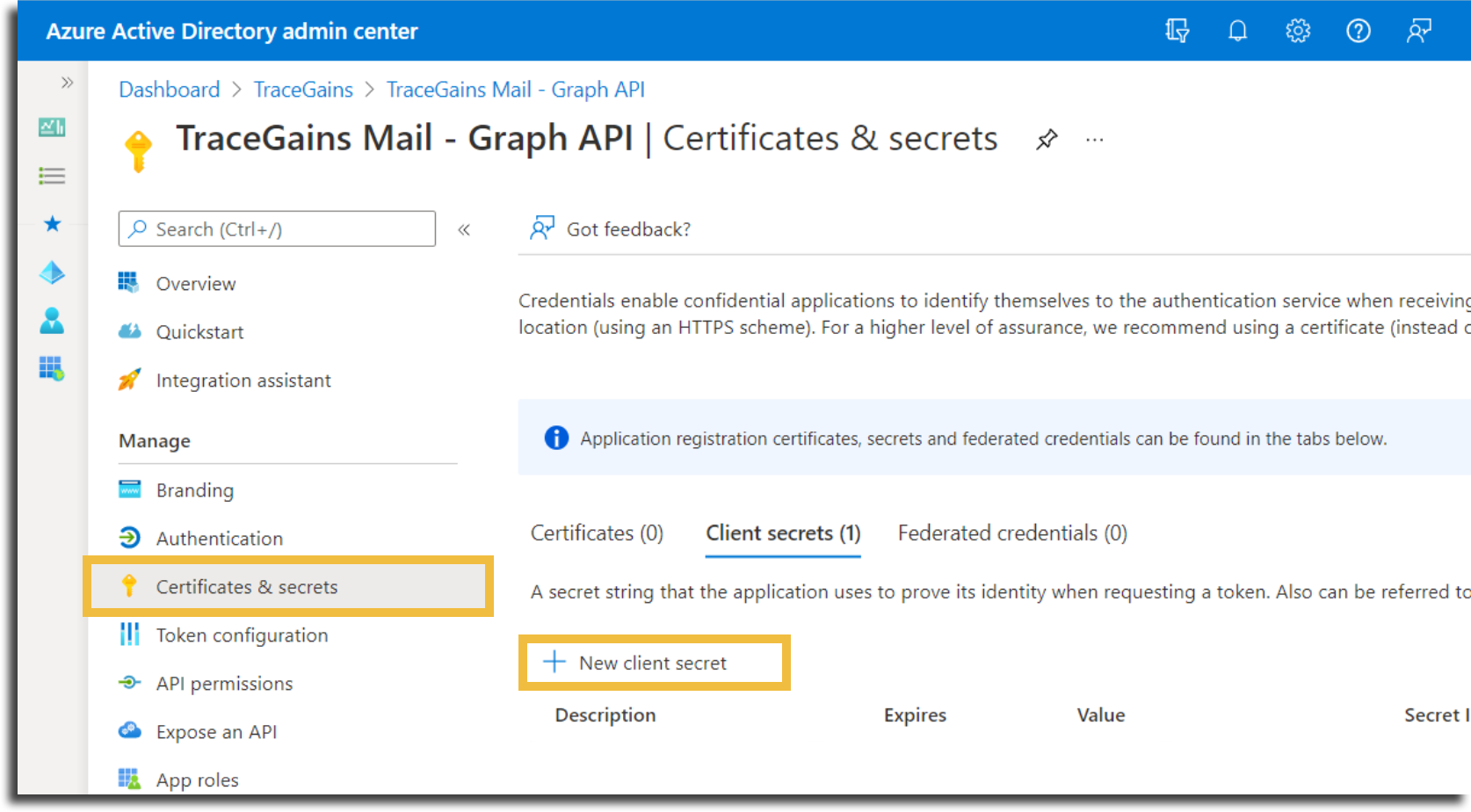Go to TraceGains breadcrumb
Screen dimensions: 1471x812
303,90
